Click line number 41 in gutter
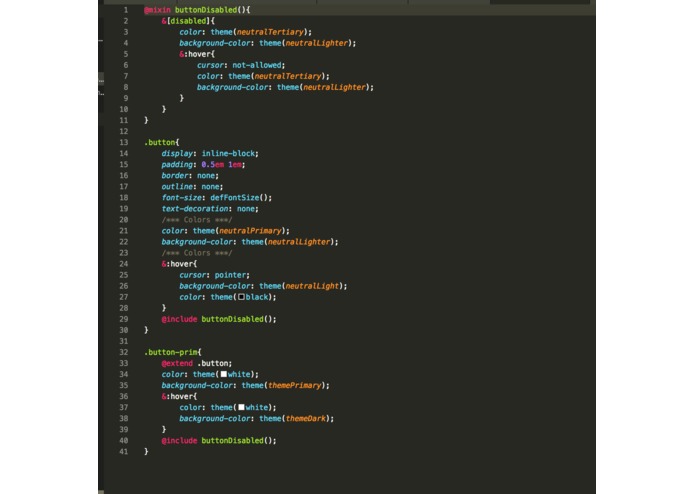695x494 pixels. (124, 451)
